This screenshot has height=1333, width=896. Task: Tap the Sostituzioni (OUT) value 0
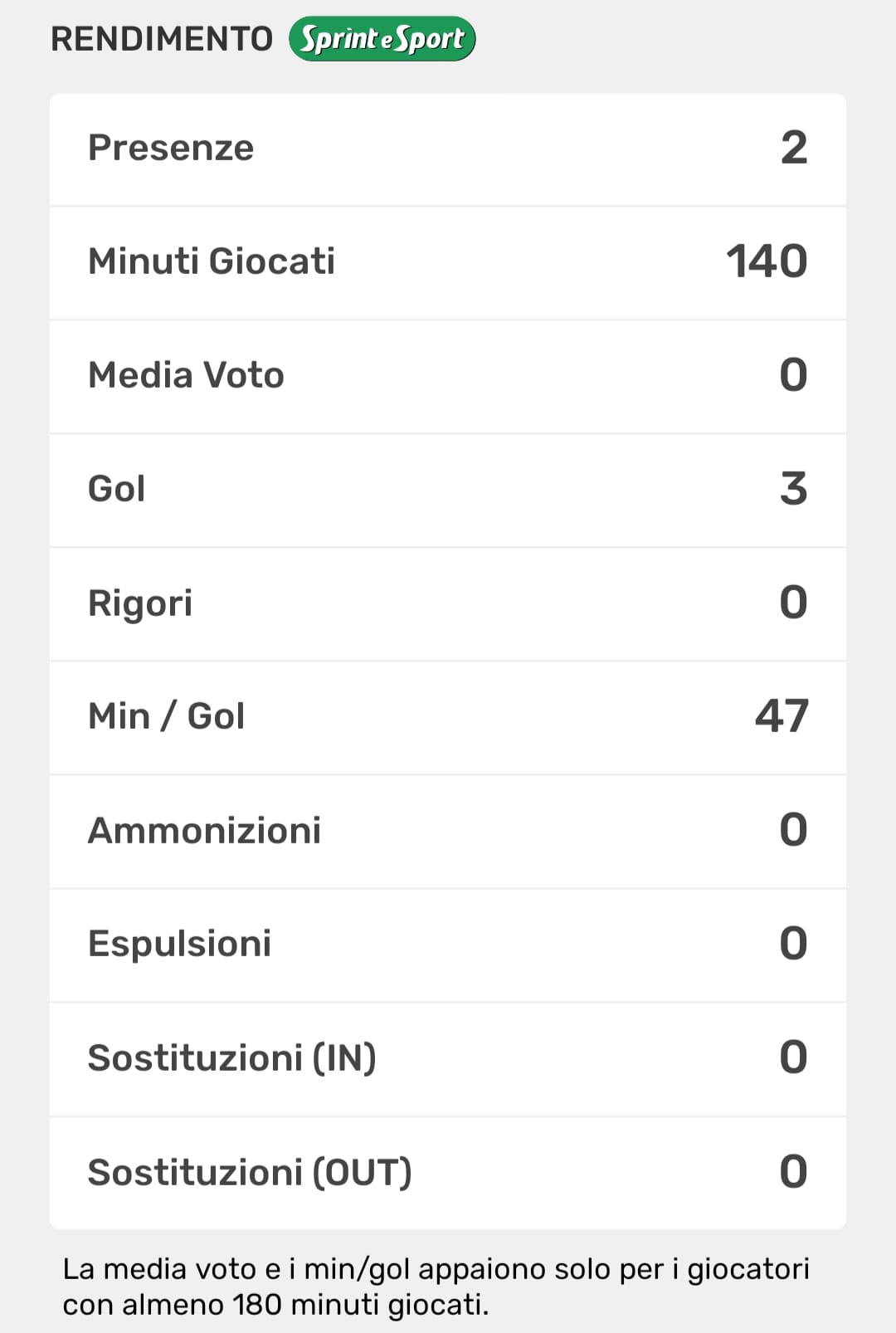pyautogui.click(x=793, y=1172)
